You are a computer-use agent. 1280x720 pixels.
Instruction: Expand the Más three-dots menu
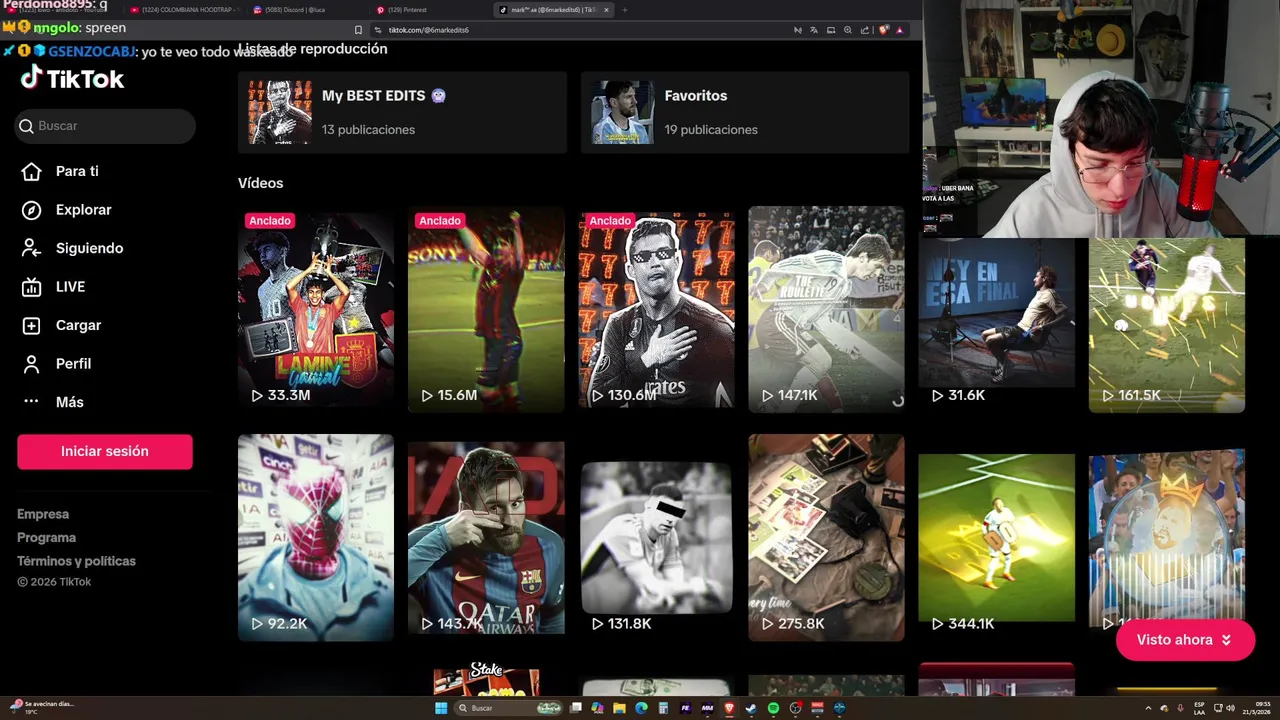(31, 402)
